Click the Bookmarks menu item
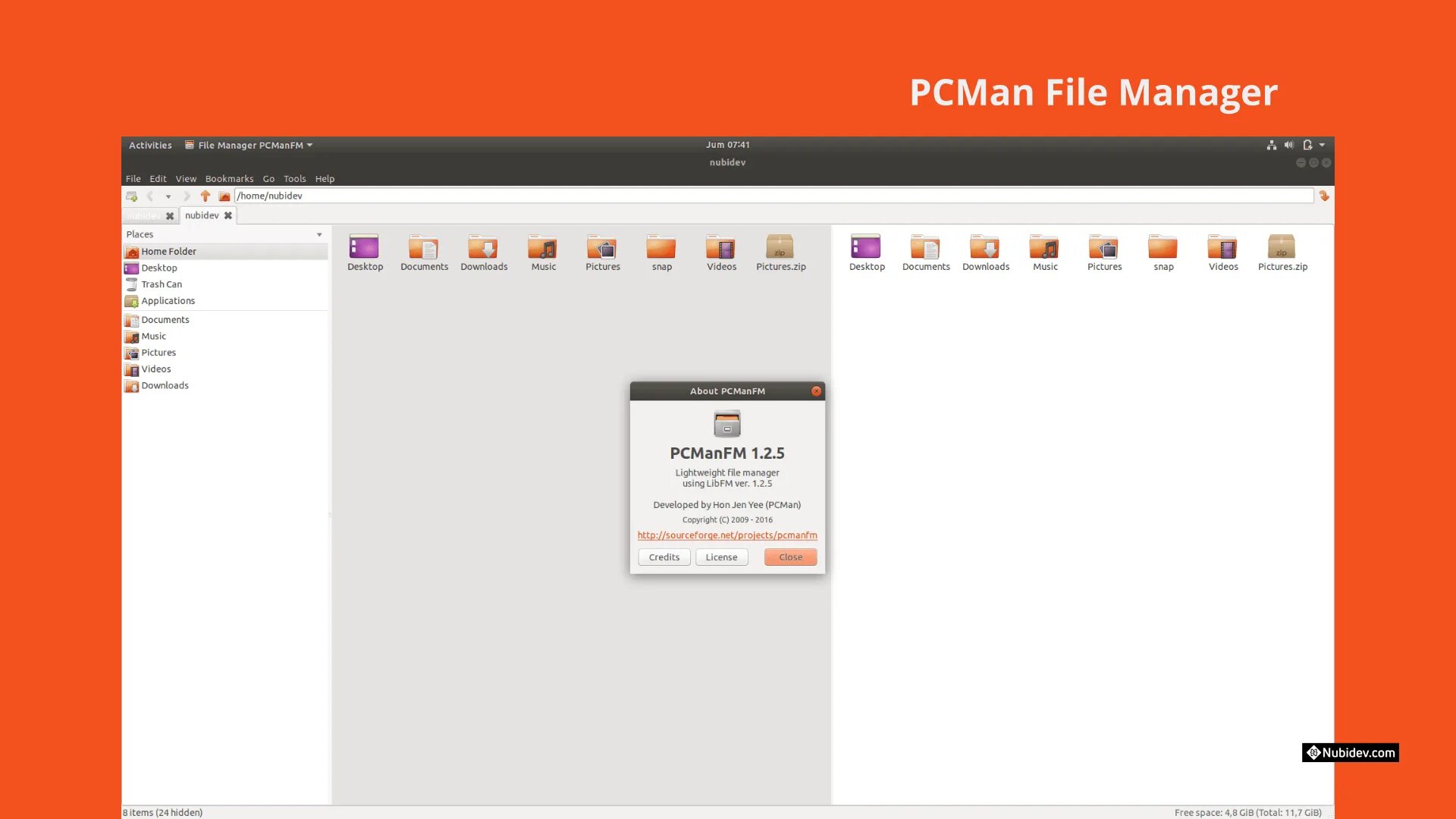 pos(229,178)
